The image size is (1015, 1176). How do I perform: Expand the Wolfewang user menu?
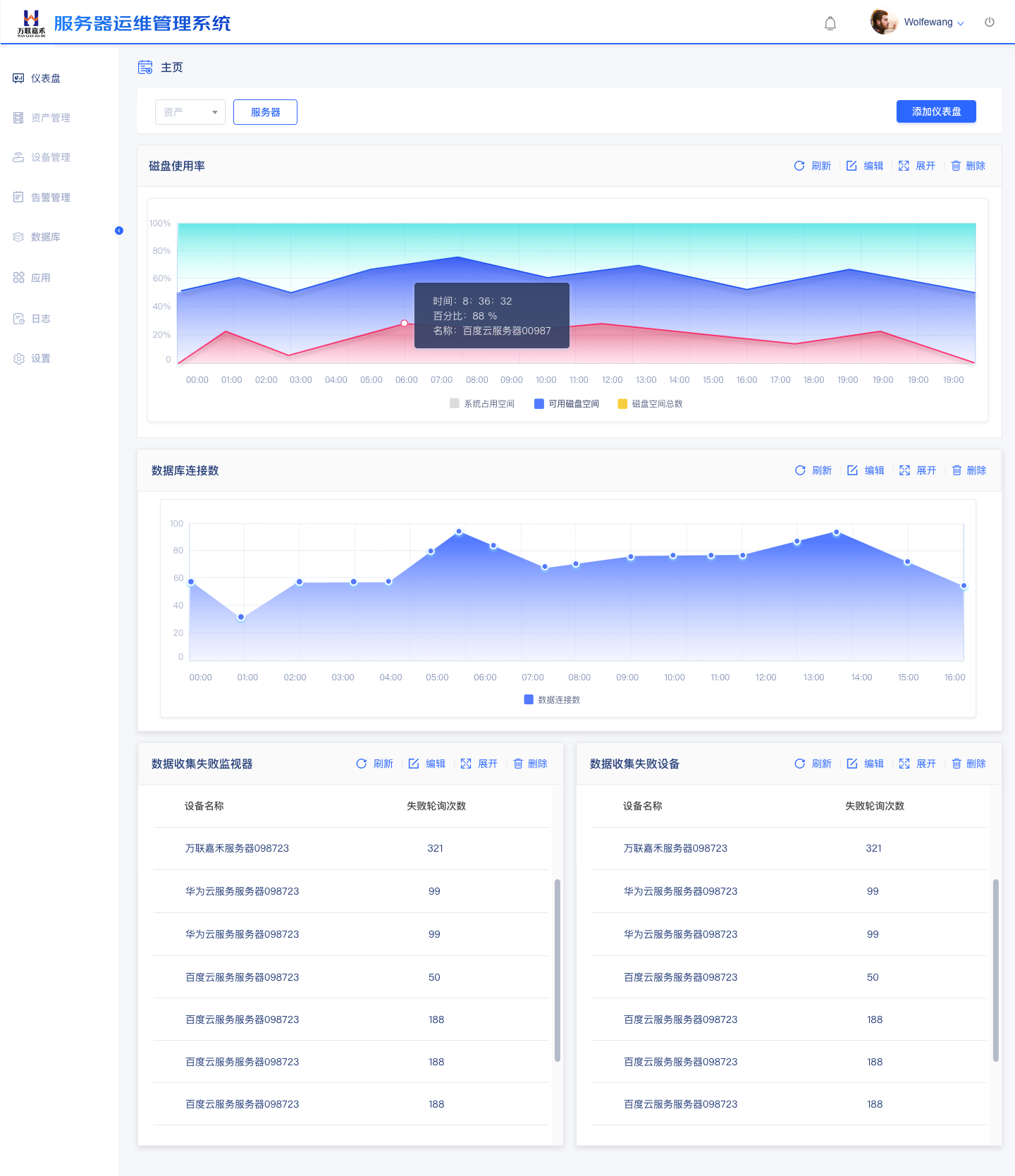pos(933,23)
